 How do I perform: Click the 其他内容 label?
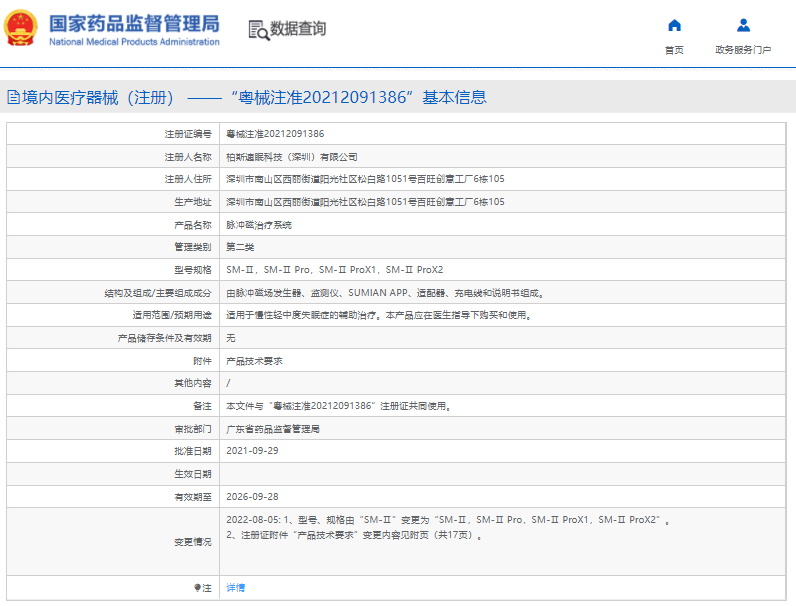tap(193, 383)
